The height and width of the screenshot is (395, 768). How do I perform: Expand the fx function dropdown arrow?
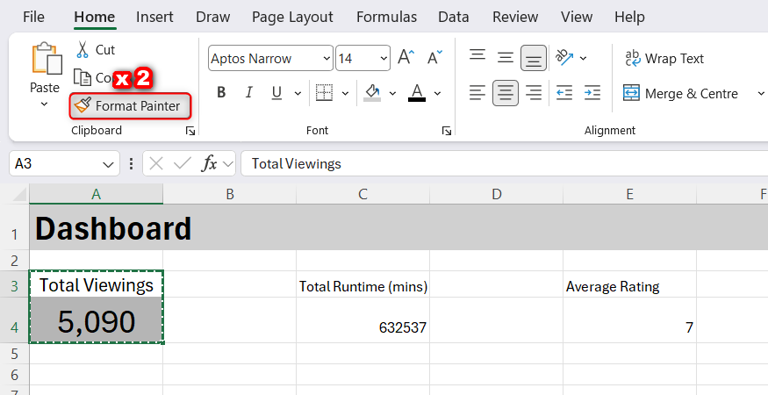tap(228, 164)
